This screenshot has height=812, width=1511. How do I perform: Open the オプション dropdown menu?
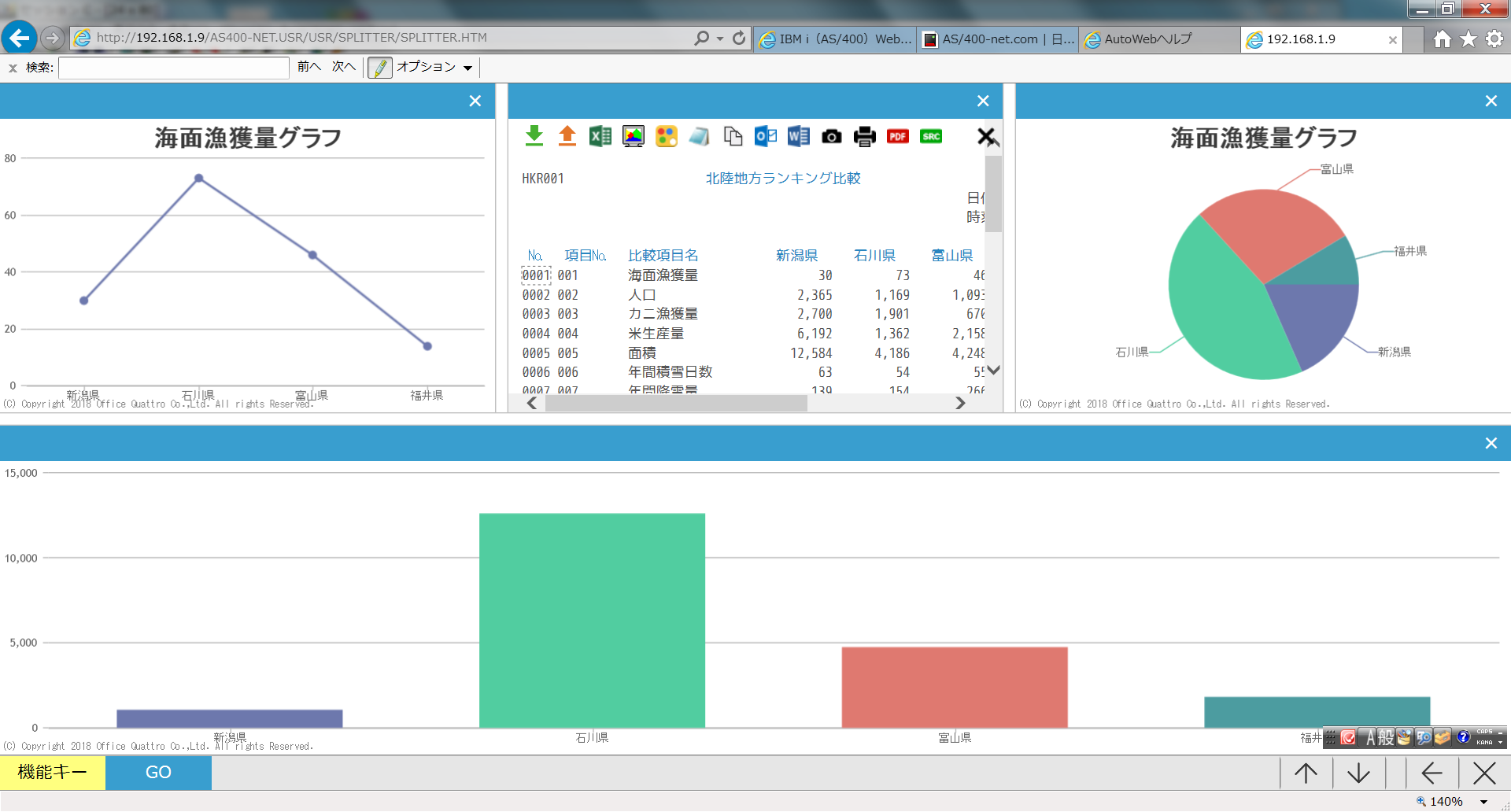[x=467, y=68]
